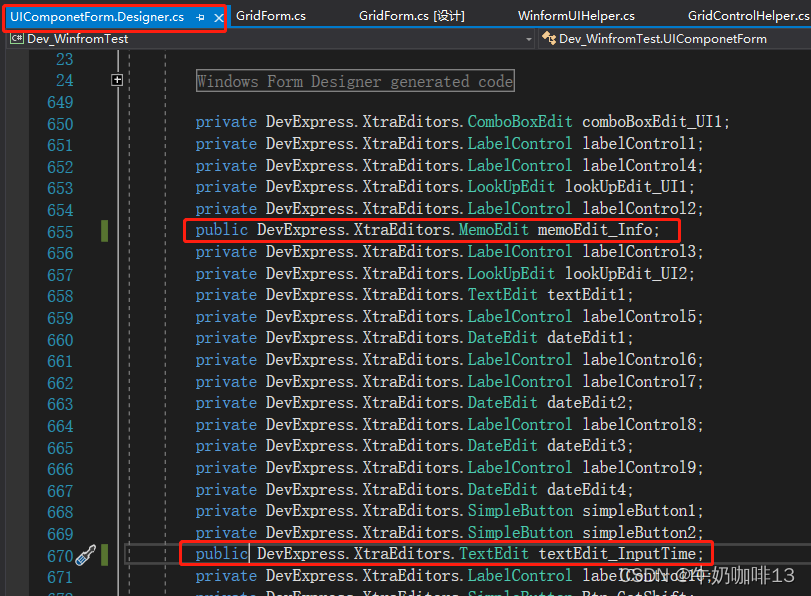Viewport: 811px width, 596px height.
Task: Click the screwdriver quick actions icon on line 670
Action: tap(85, 555)
